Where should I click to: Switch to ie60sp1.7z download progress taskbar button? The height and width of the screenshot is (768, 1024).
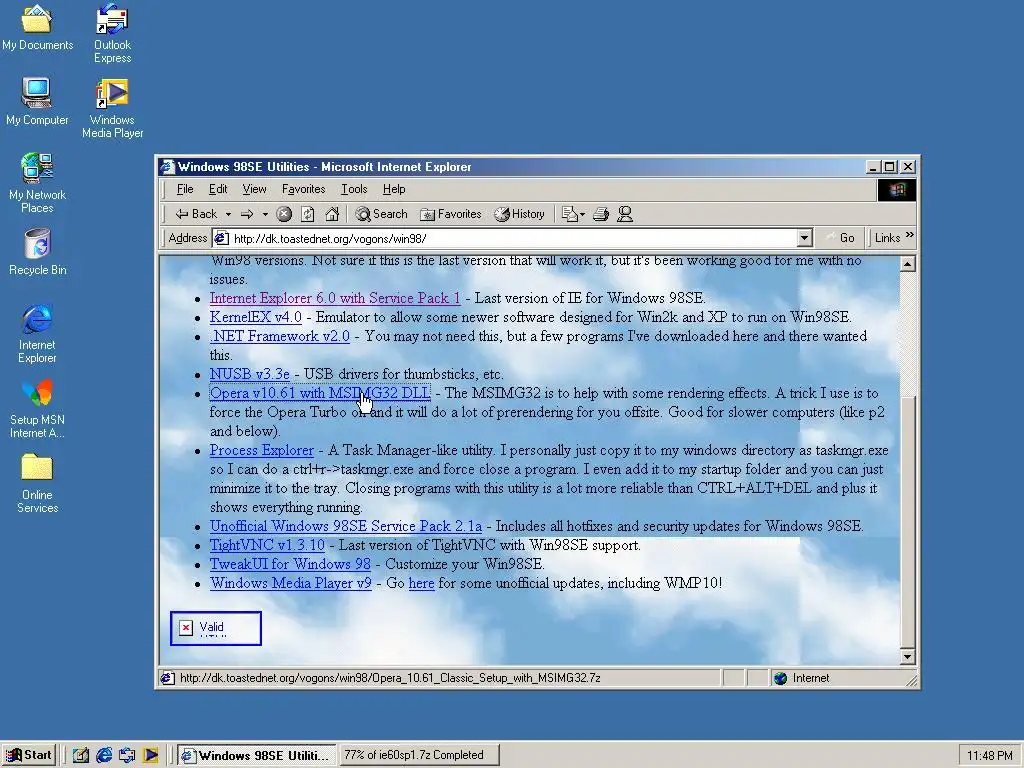(419, 756)
